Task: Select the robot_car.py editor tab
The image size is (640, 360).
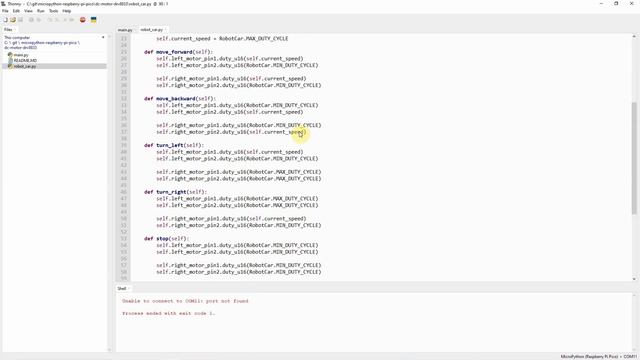Action: (x=151, y=30)
